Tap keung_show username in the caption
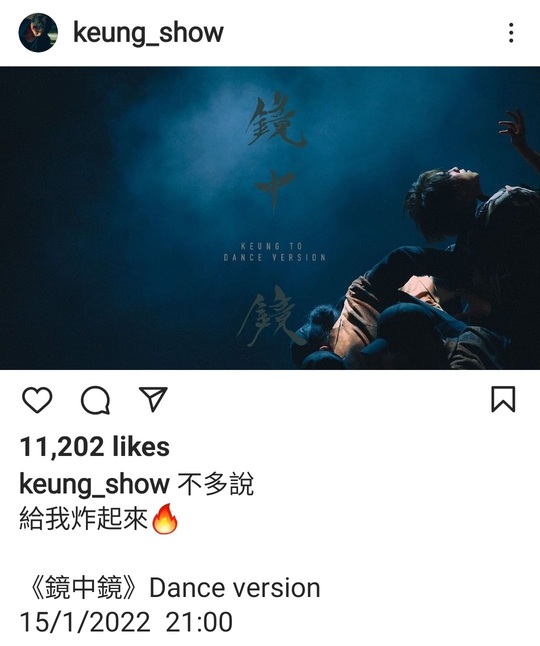 (x=95, y=484)
